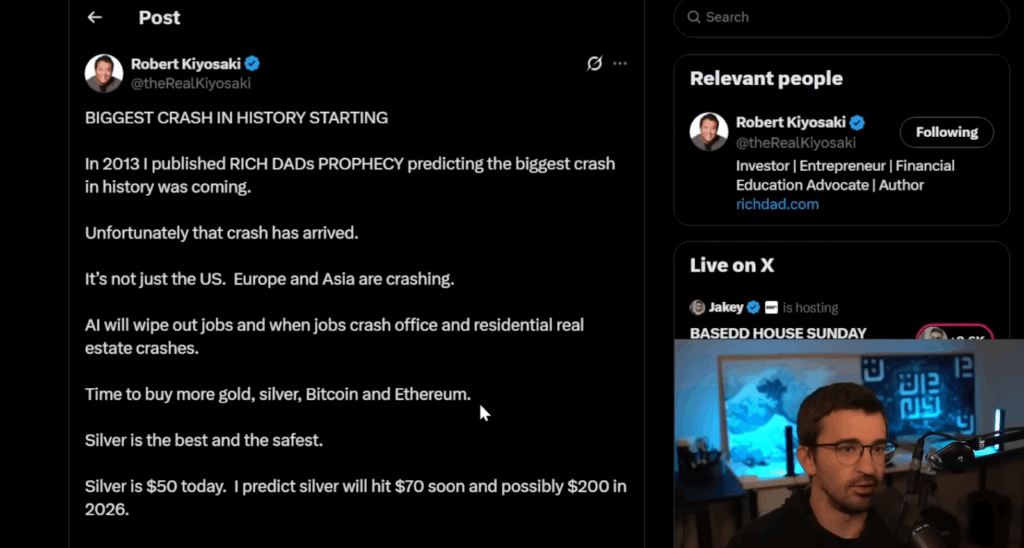The height and width of the screenshot is (548, 1024).
Task: Click the Grok icon on the post
Action: [594, 64]
